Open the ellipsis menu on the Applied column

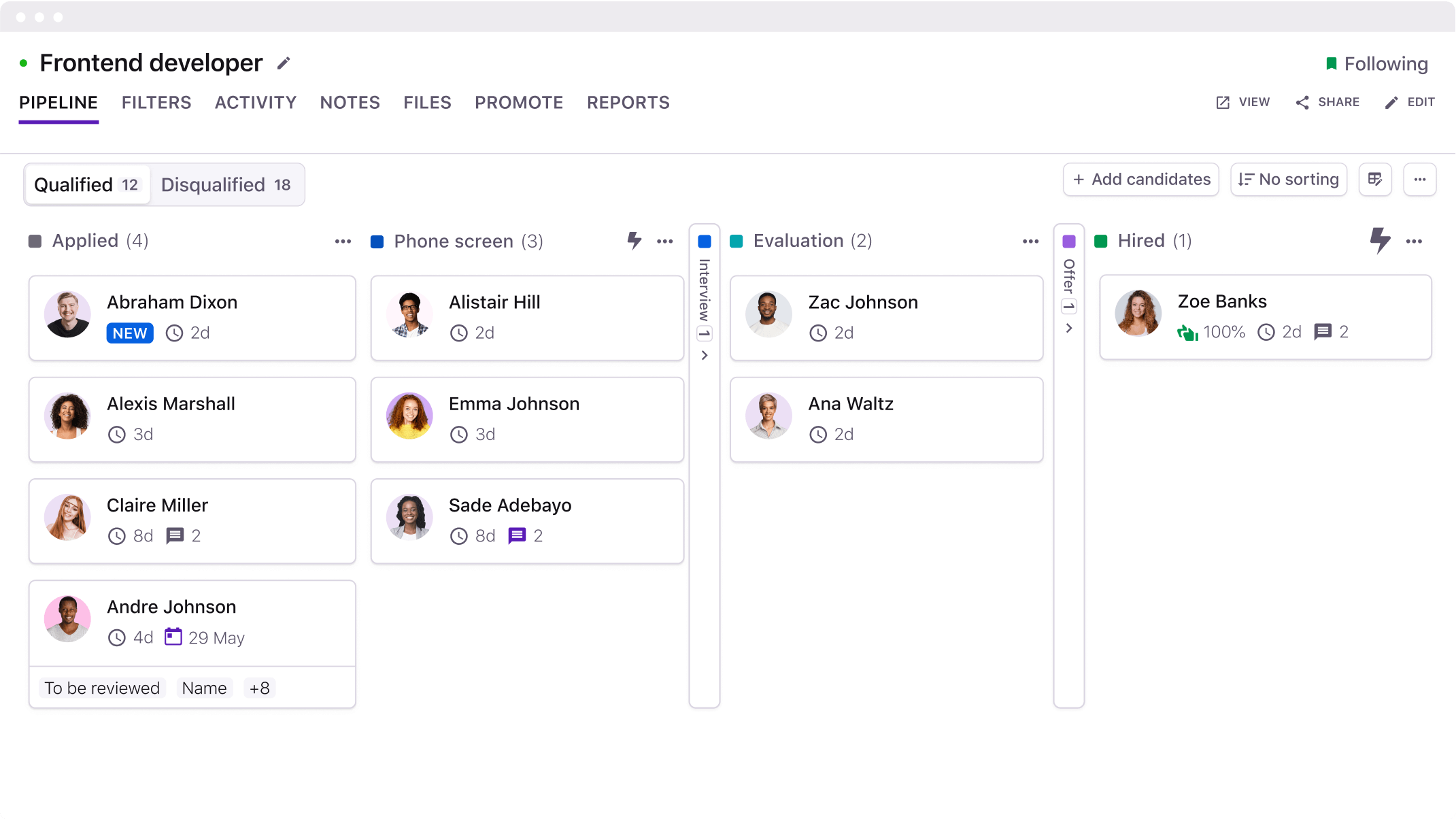click(x=343, y=241)
